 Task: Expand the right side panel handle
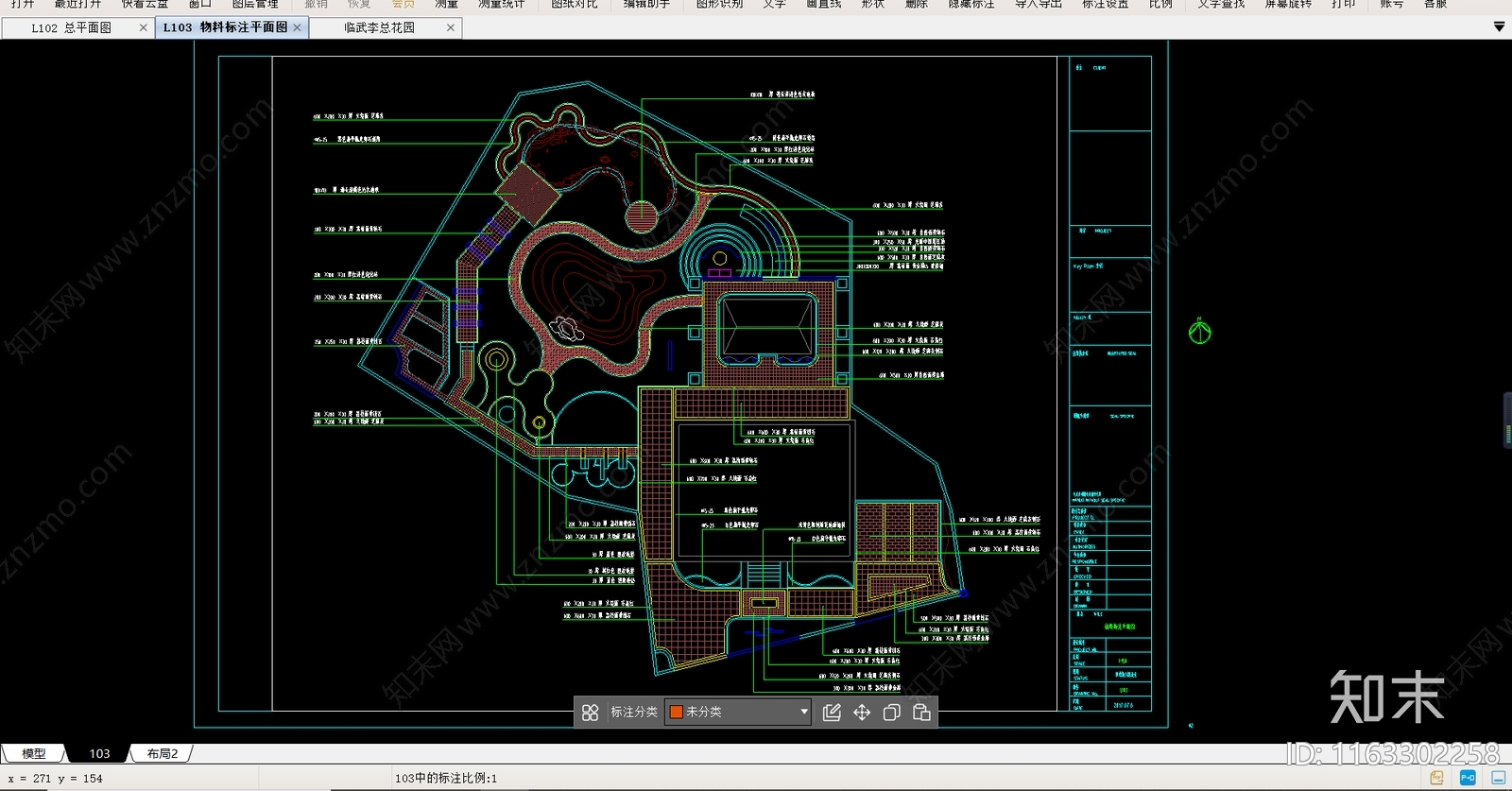[1507, 421]
